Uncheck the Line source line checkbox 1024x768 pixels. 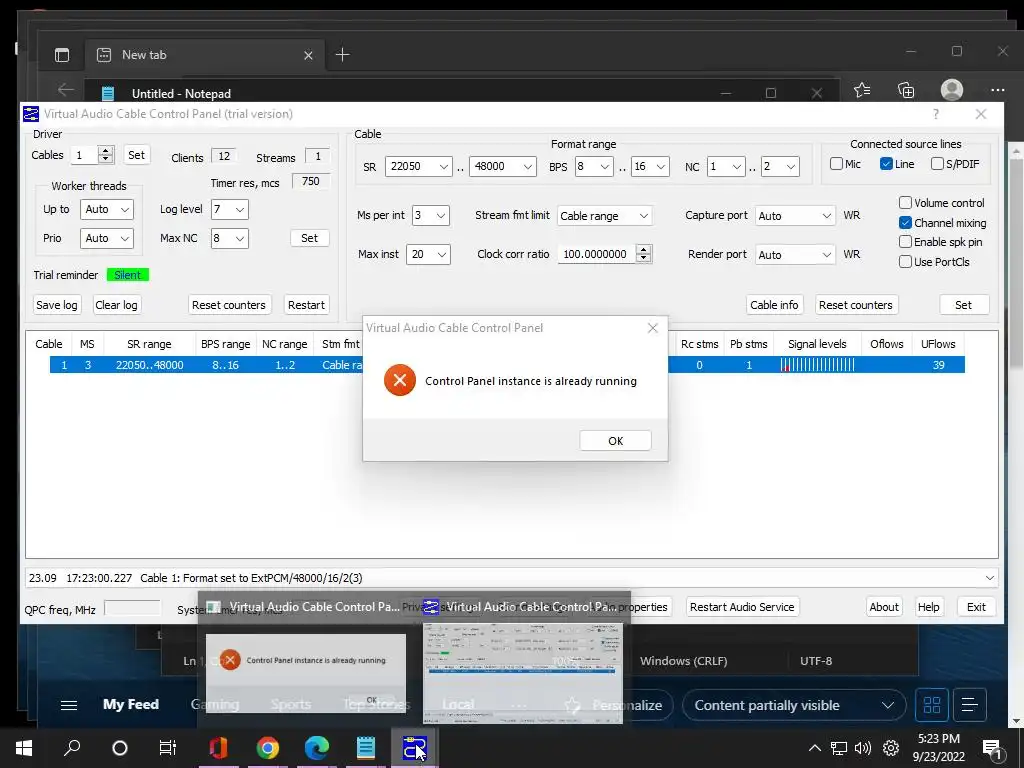pyautogui.click(x=886, y=164)
